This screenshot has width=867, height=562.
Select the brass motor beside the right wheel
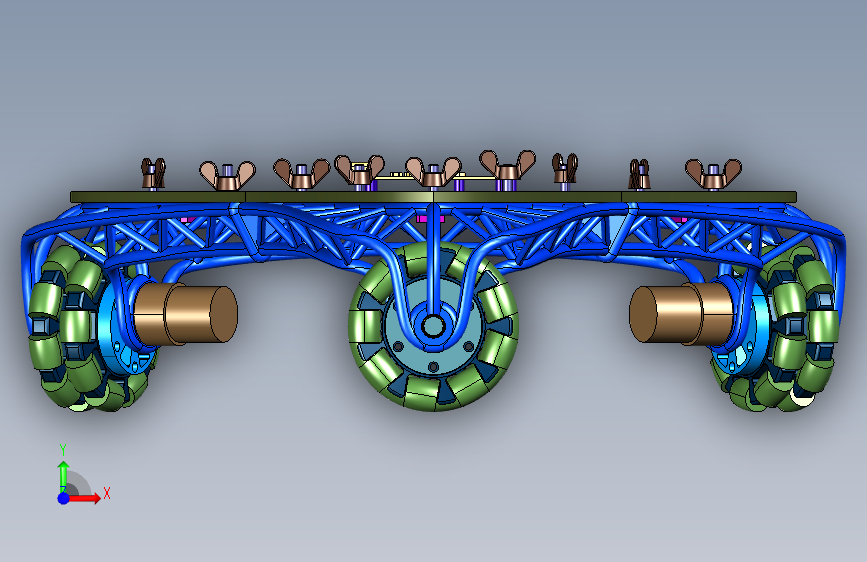pos(681,314)
